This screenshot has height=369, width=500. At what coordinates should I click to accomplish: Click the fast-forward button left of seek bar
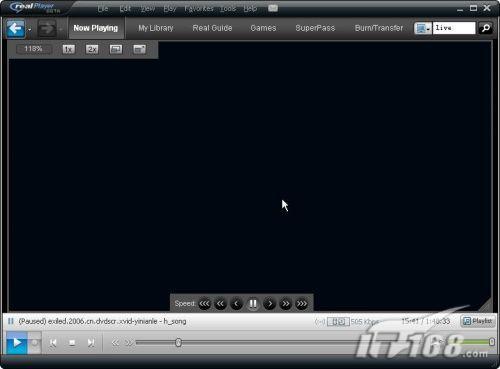[x=129, y=343]
